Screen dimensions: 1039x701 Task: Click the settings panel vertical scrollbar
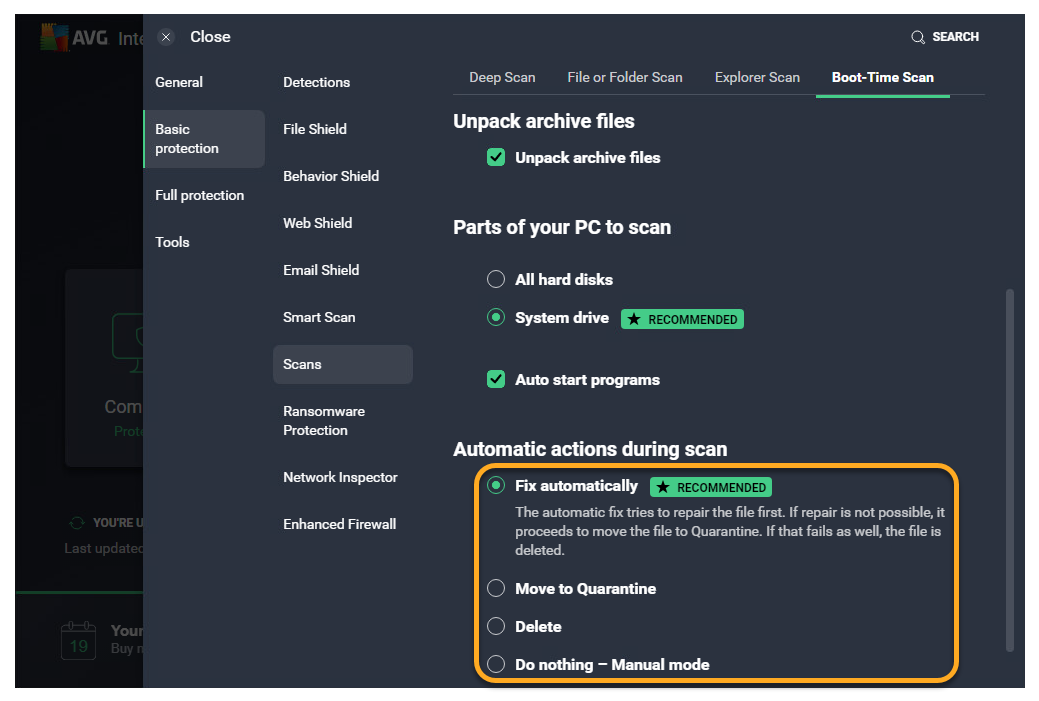tap(1009, 470)
